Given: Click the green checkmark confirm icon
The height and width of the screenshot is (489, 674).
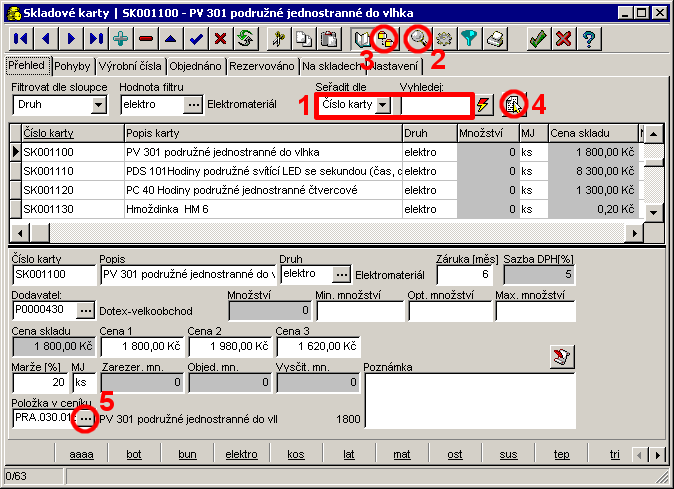Looking at the screenshot, I should click(x=538, y=39).
